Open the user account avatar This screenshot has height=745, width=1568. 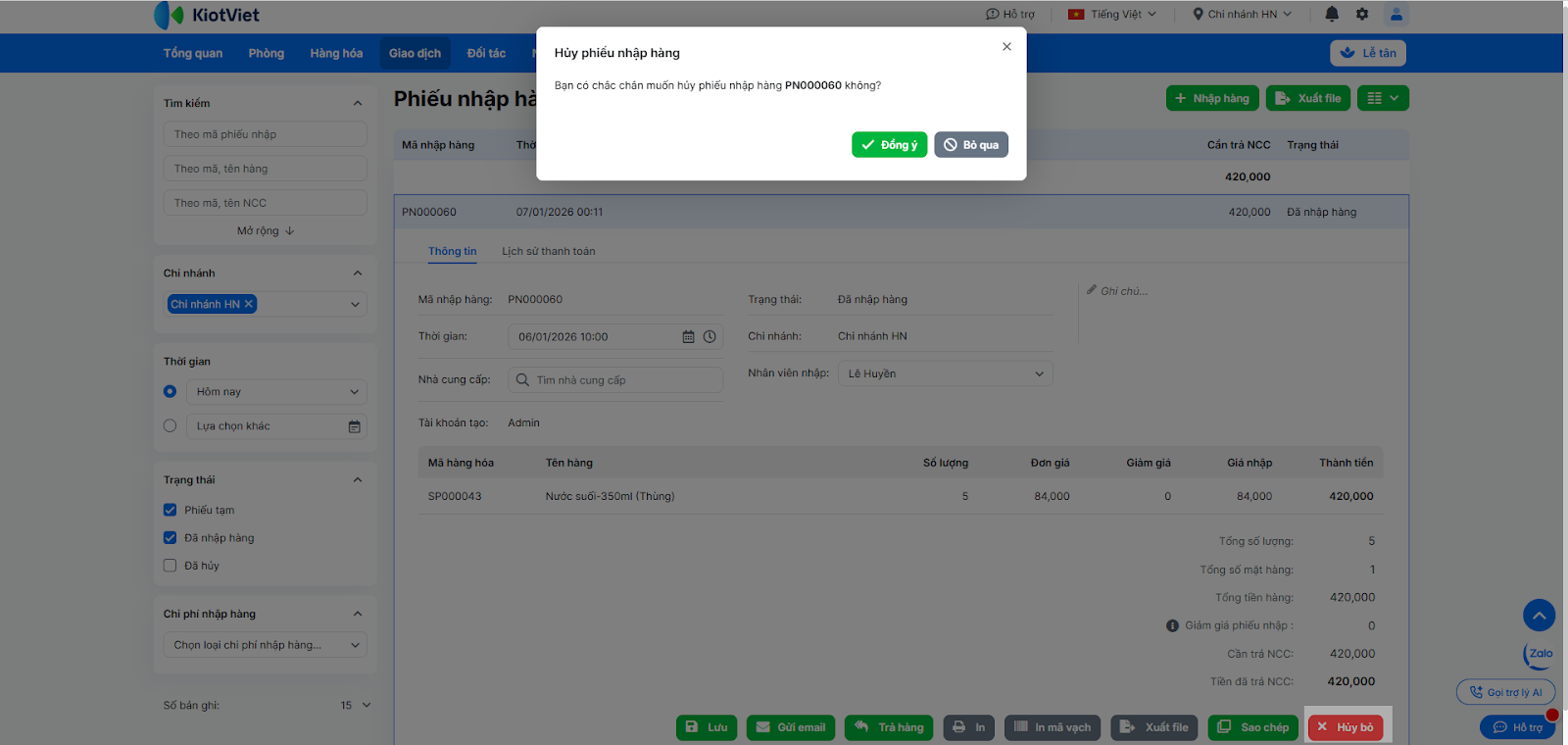click(1396, 14)
